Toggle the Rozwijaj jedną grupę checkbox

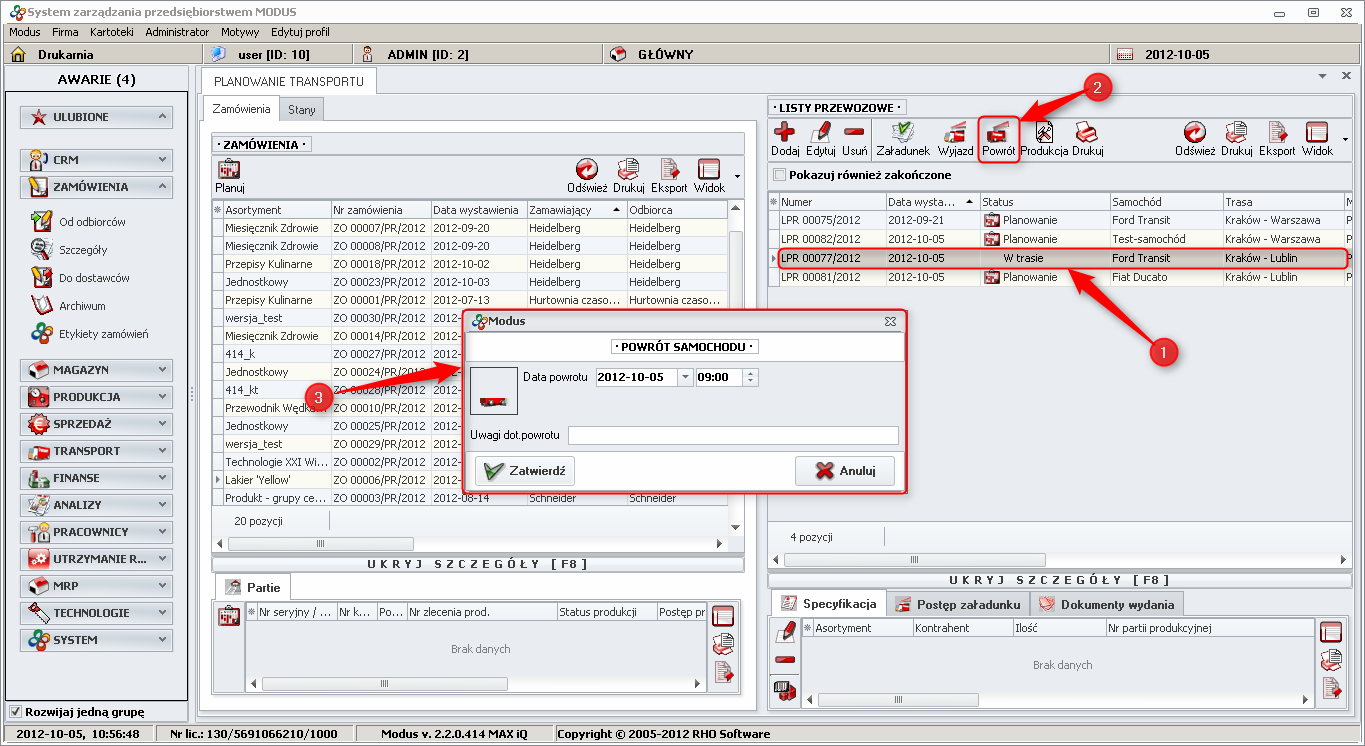coord(15,712)
